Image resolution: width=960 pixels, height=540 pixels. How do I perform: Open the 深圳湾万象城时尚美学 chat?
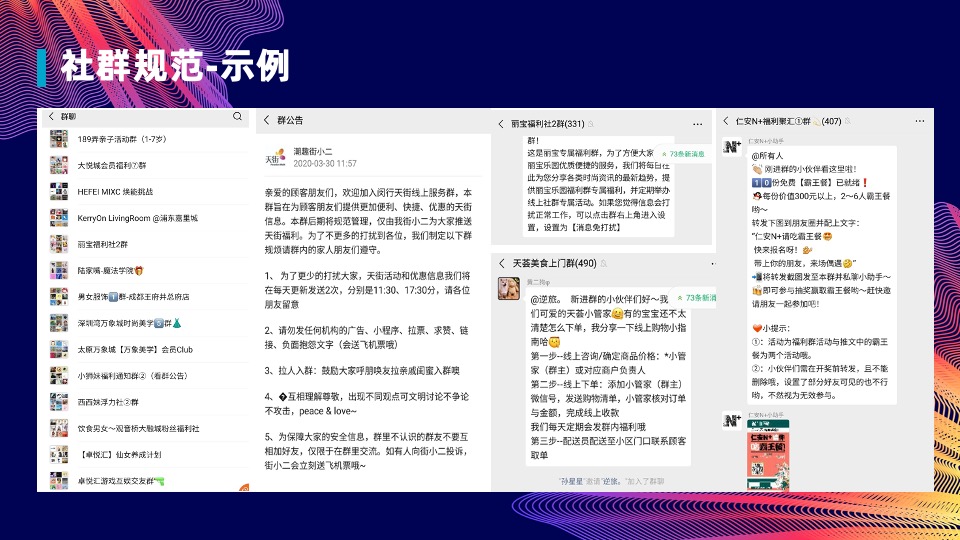point(147,323)
